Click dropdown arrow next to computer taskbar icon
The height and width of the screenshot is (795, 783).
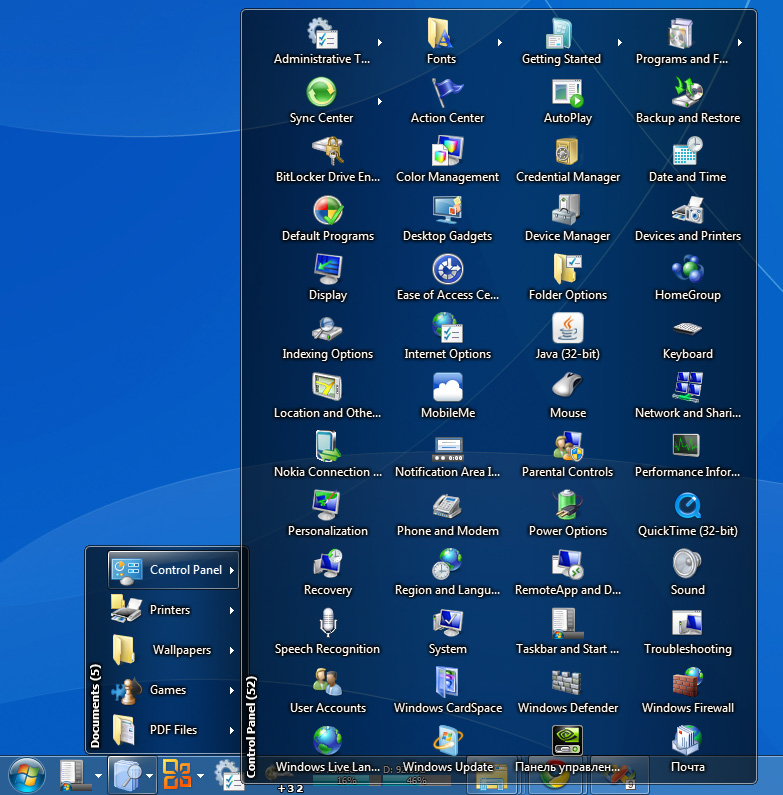tap(98, 775)
